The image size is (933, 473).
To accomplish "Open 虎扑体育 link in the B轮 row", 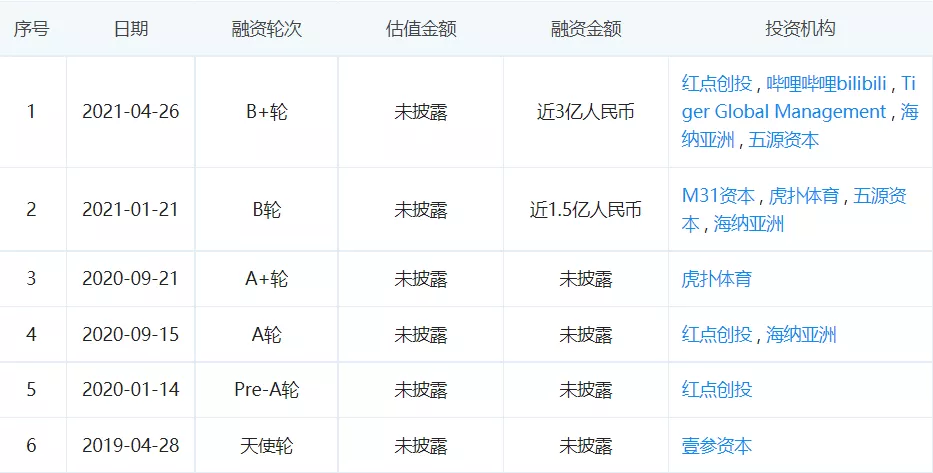I will tap(804, 196).
